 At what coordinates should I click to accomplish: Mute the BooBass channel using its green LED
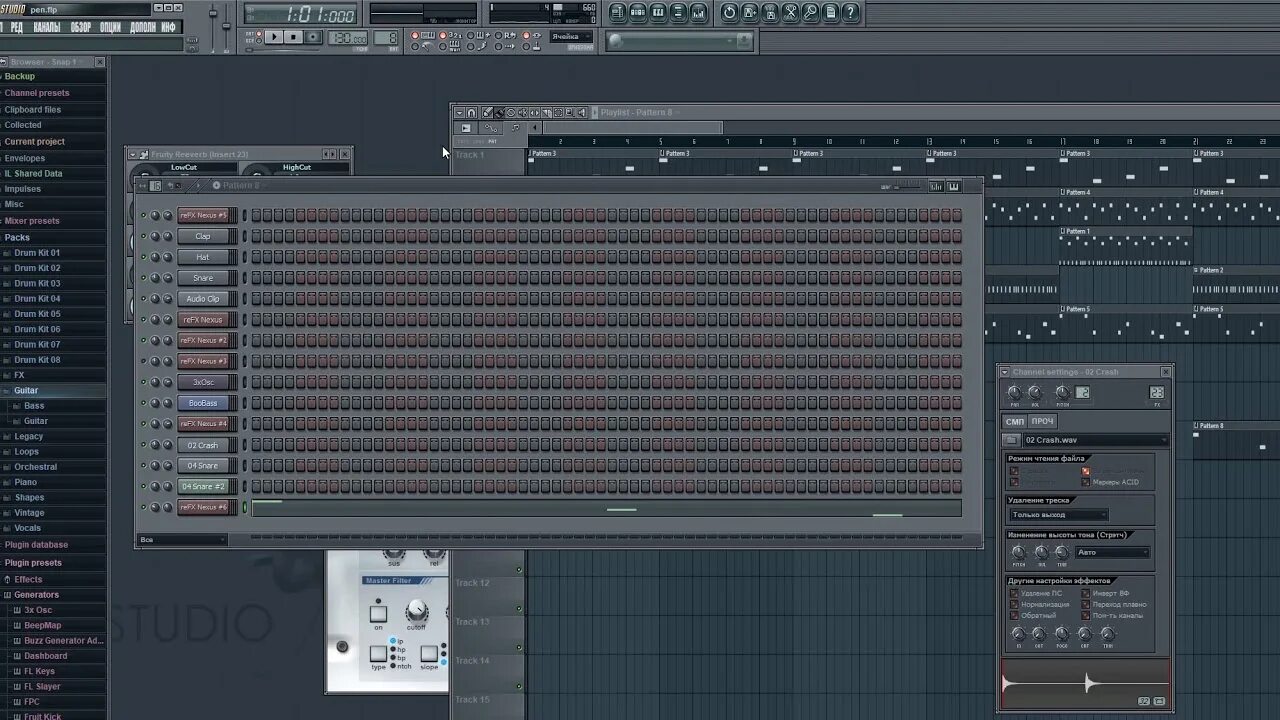pyautogui.click(x=143, y=403)
